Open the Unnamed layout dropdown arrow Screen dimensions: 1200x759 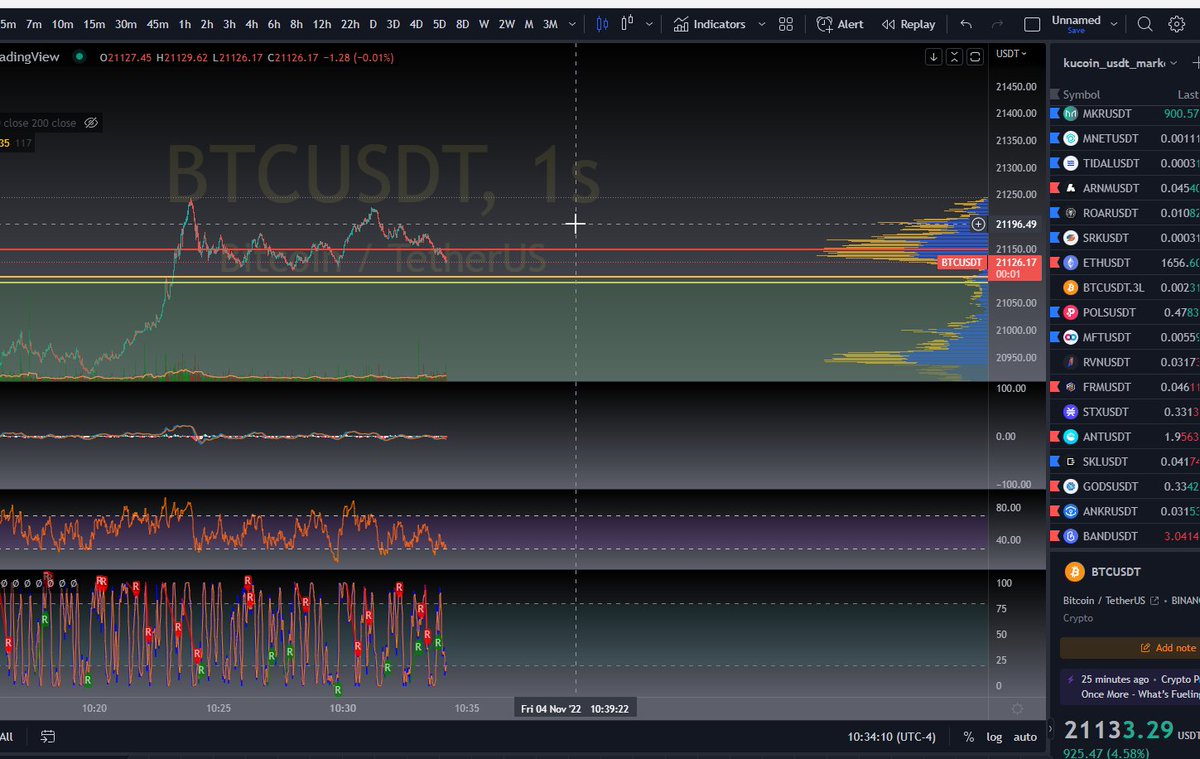click(x=1112, y=24)
